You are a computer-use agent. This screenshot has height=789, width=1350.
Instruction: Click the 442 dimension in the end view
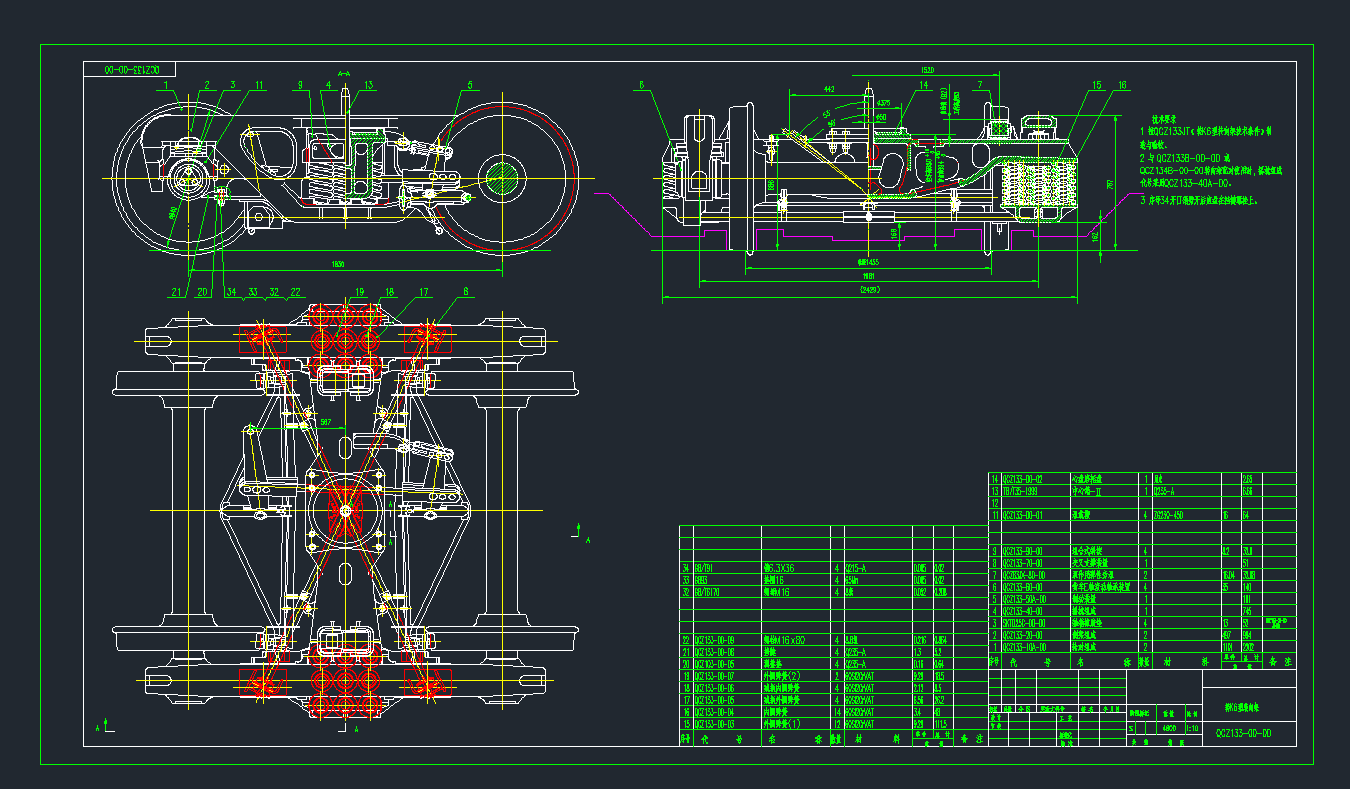(x=828, y=90)
